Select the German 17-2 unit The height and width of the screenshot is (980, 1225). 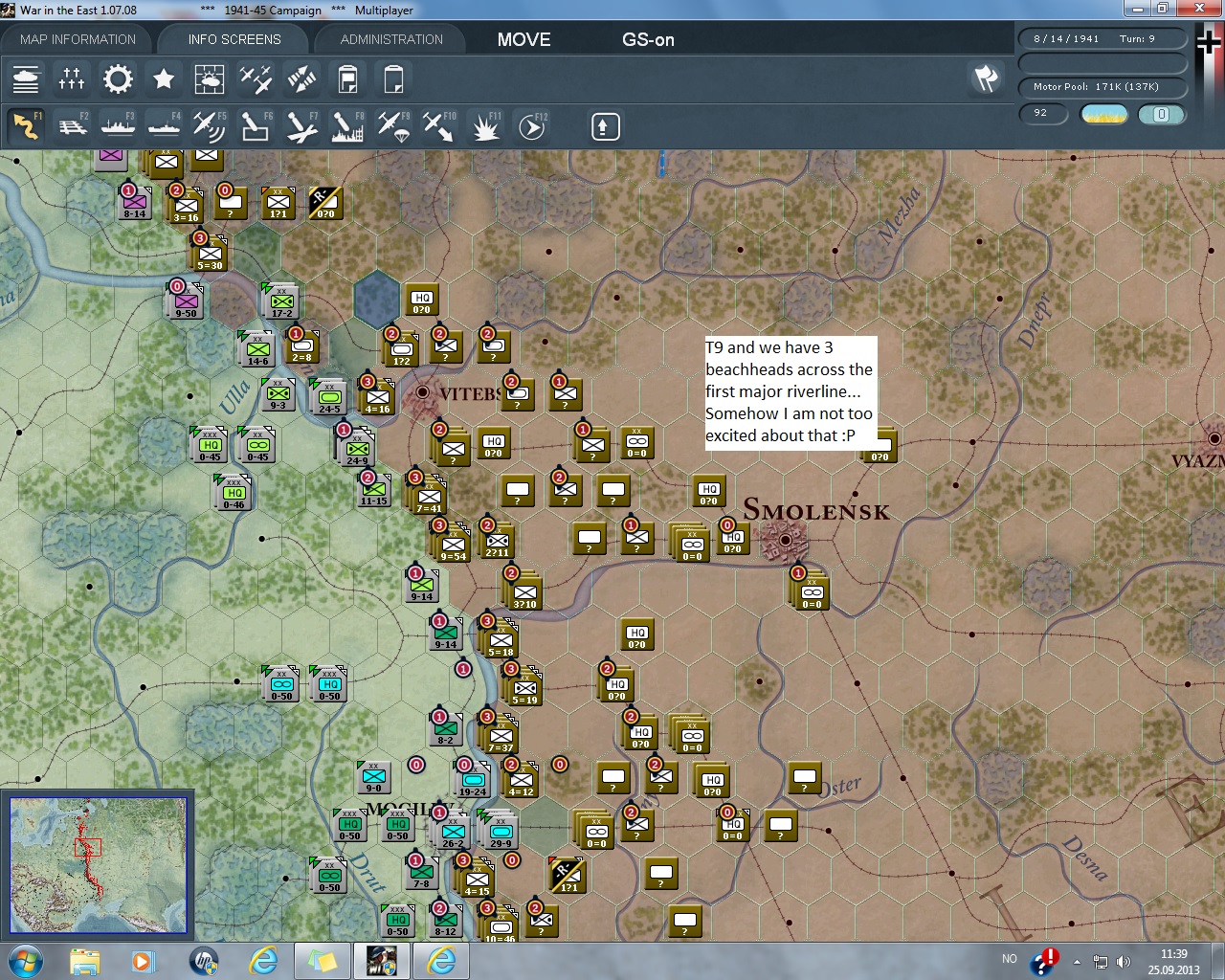[x=281, y=301]
